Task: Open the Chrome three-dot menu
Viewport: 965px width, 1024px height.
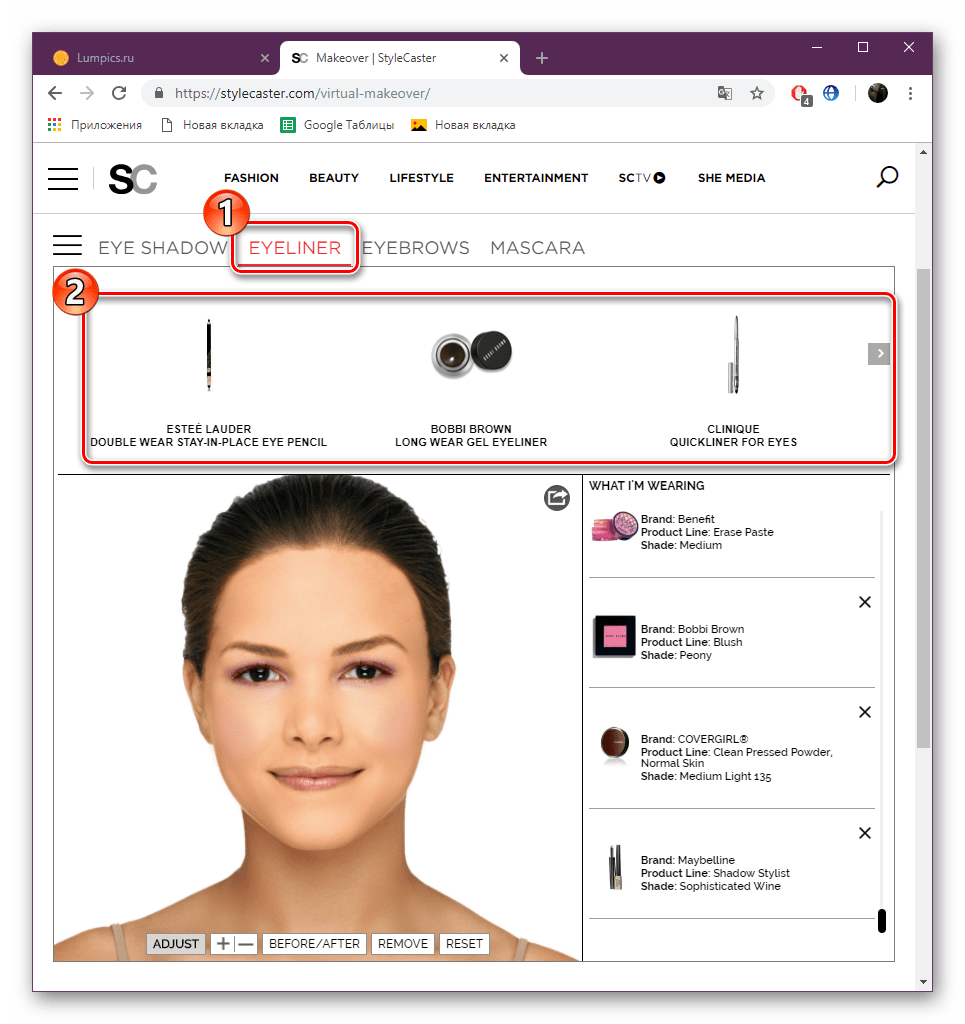Action: coord(910,93)
